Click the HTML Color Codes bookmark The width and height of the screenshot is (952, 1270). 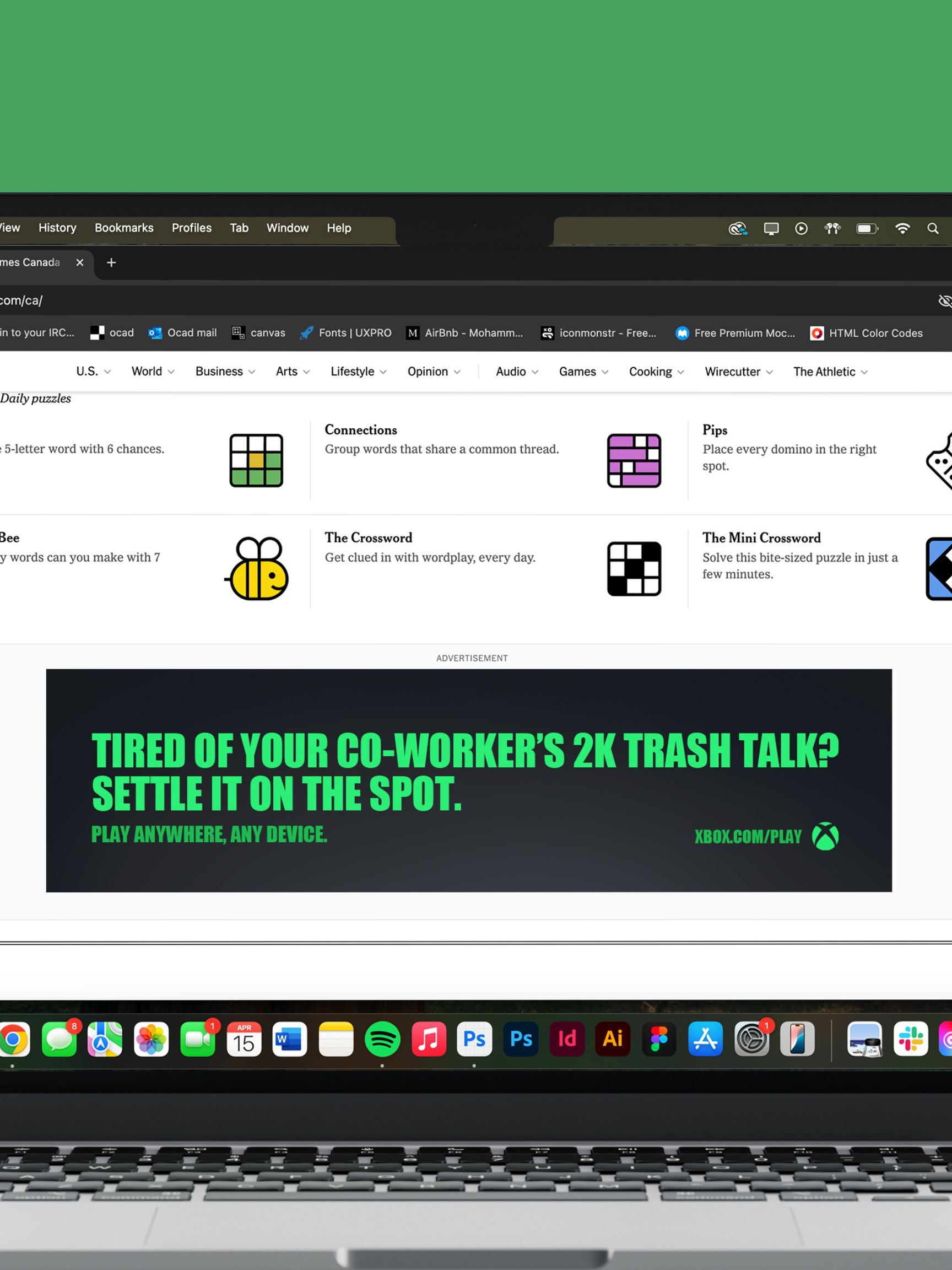point(867,333)
